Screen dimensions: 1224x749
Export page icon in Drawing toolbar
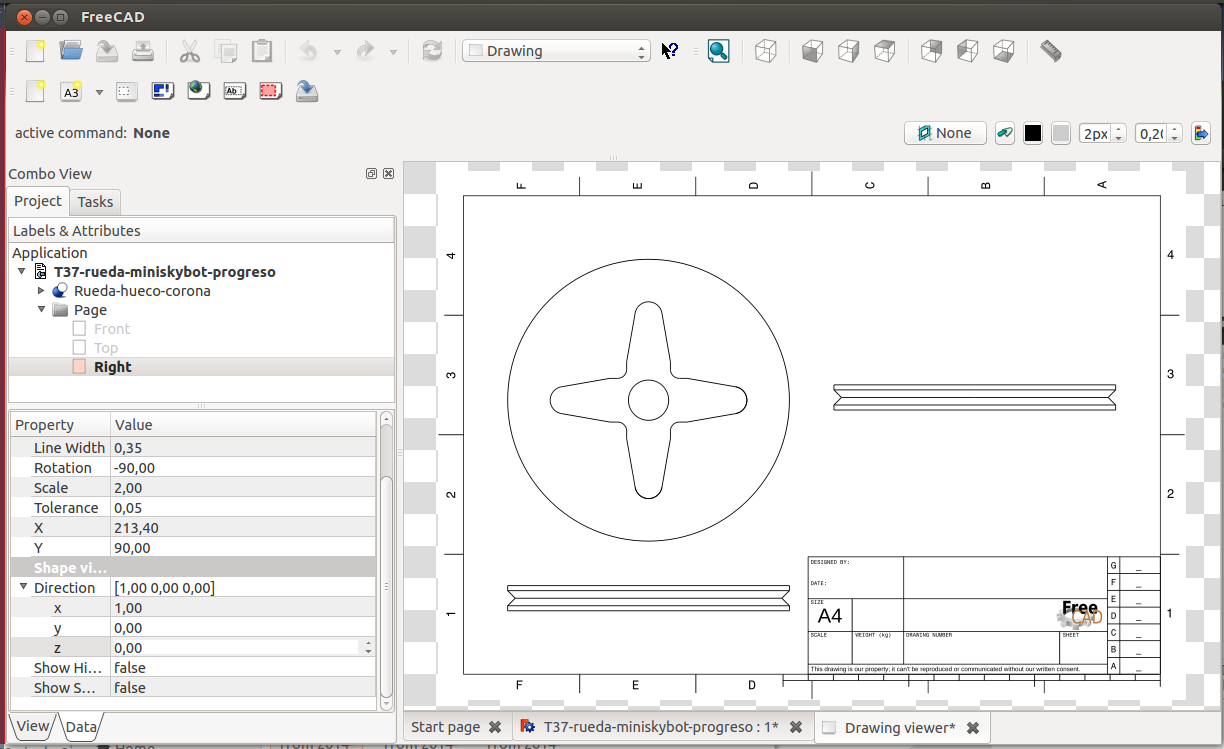[307, 91]
